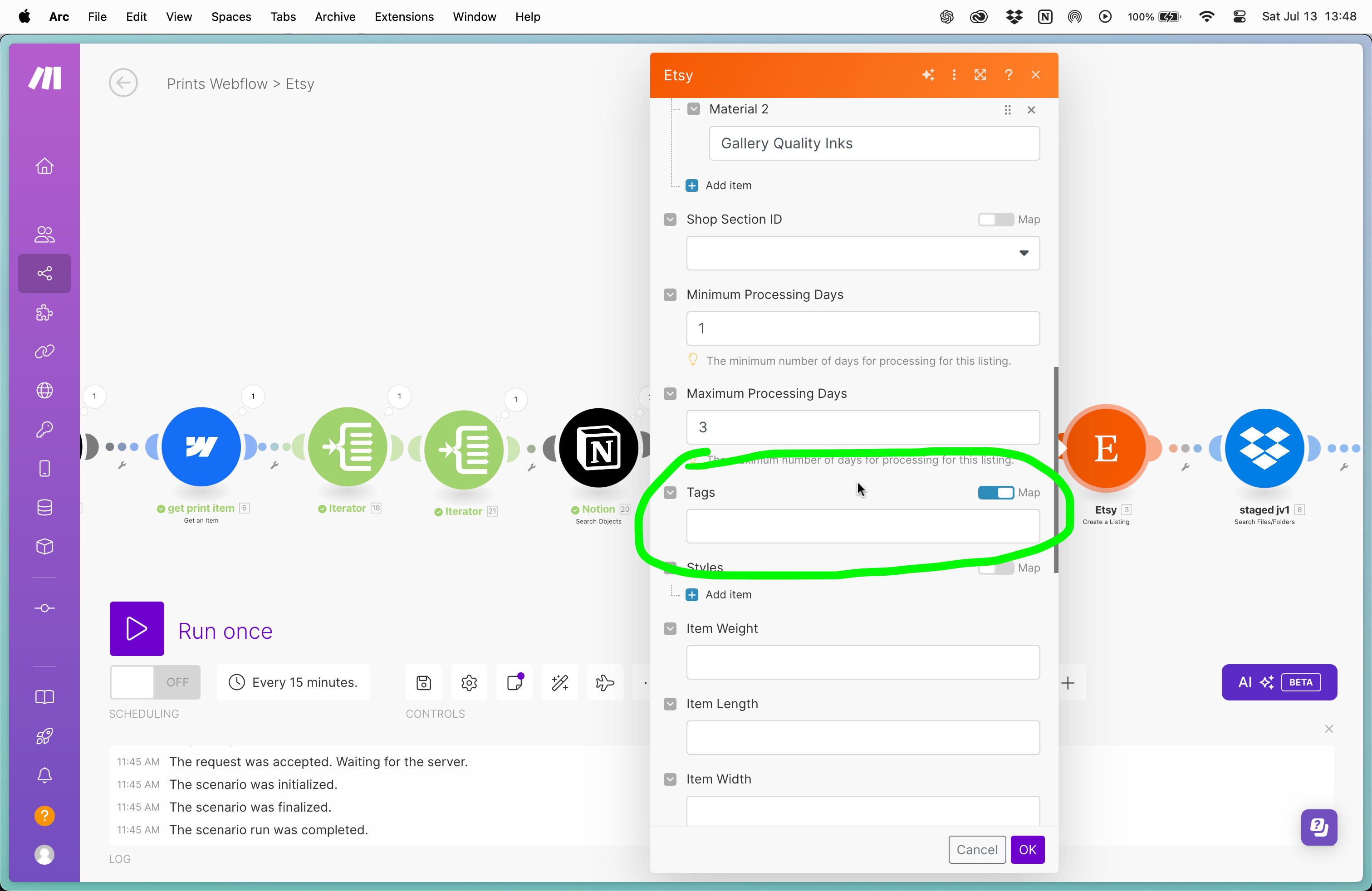Click the purple OK button

point(1027,849)
